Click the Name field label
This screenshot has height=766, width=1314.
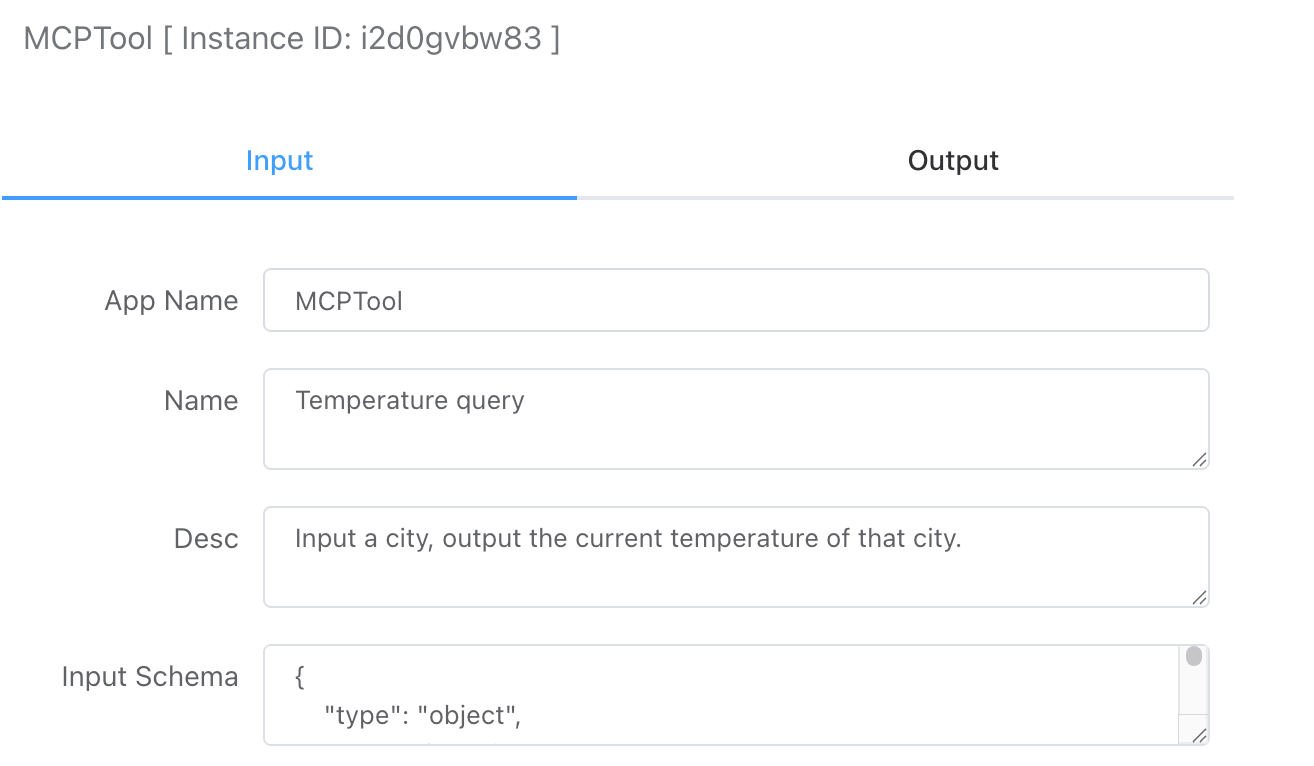(201, 401)
